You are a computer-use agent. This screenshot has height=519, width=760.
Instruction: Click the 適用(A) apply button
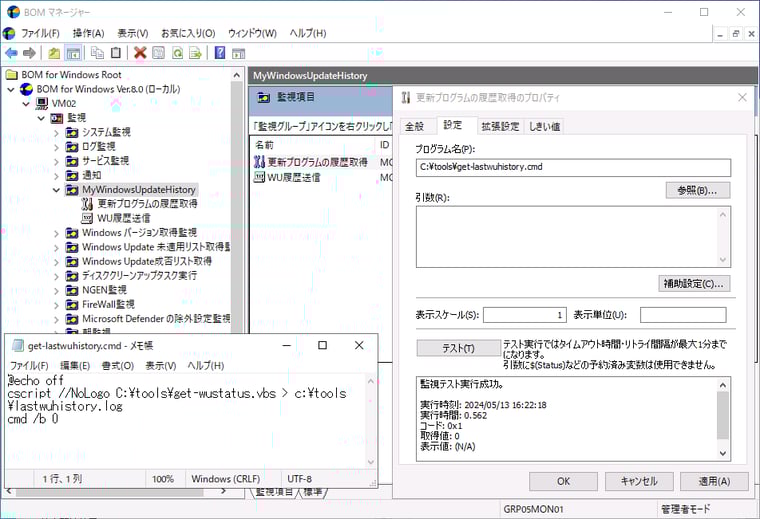click(x=714, y=481)
